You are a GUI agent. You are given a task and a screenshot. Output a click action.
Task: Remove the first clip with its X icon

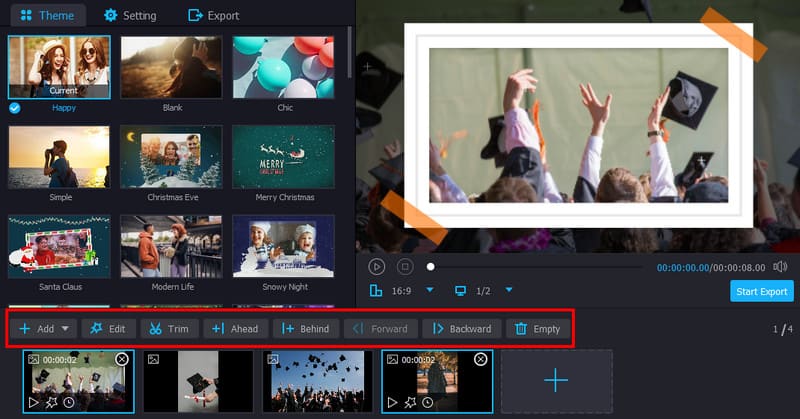[122, 359]
